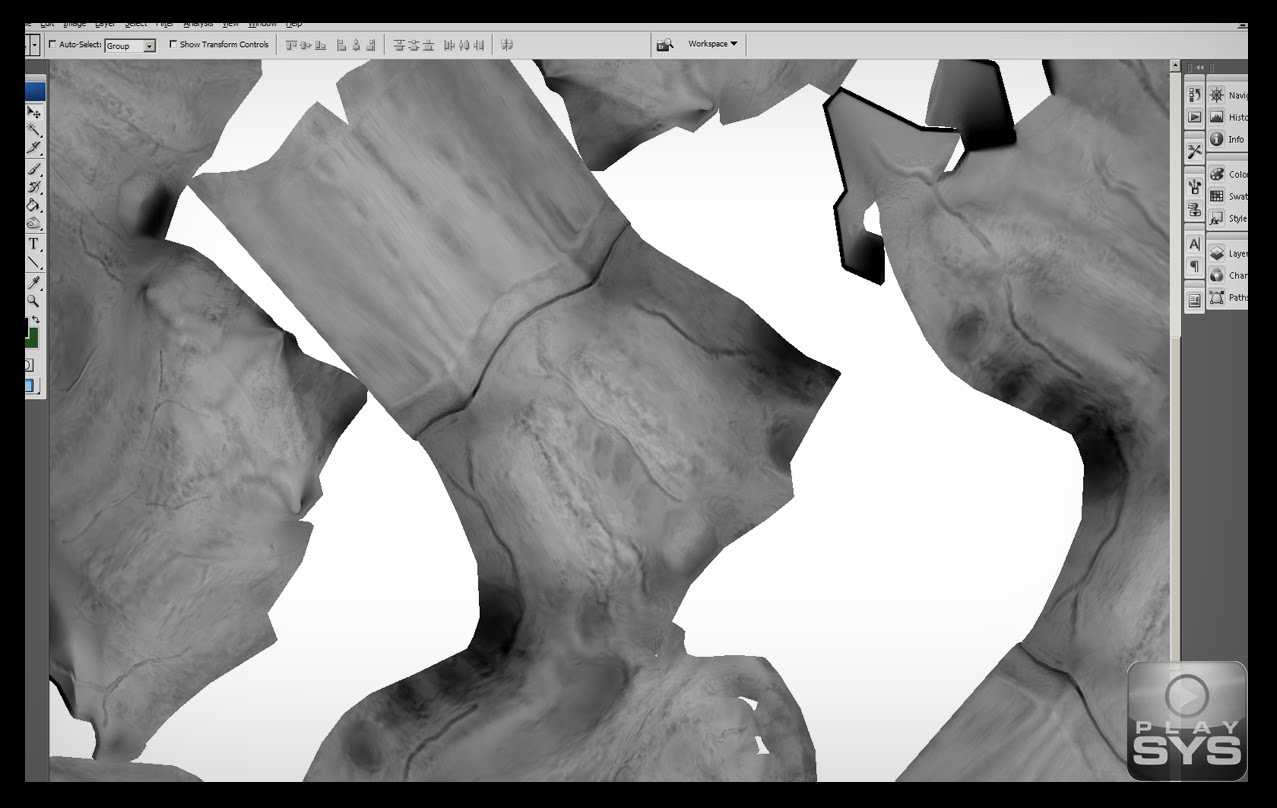Open the Select menu
This screenshot has height=808, width=1277.
(136, 23)
